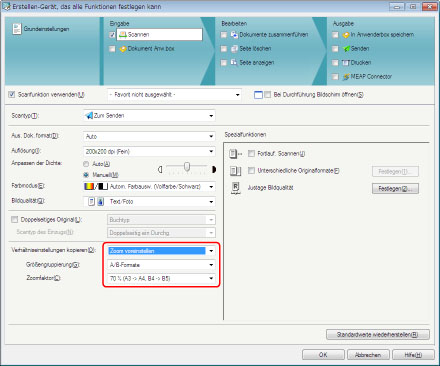This screenshot has width=440, height=366.
Task: Click the MEAP Connector icon
Action: point(346,77)
